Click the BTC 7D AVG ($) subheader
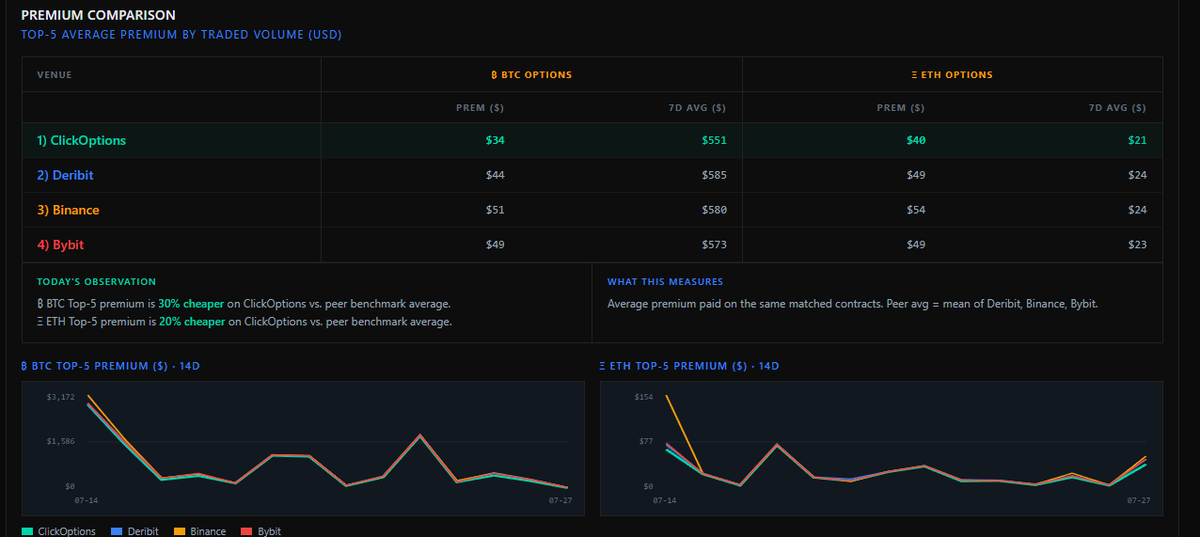The image size is (1200, 537). coord(698,108)
